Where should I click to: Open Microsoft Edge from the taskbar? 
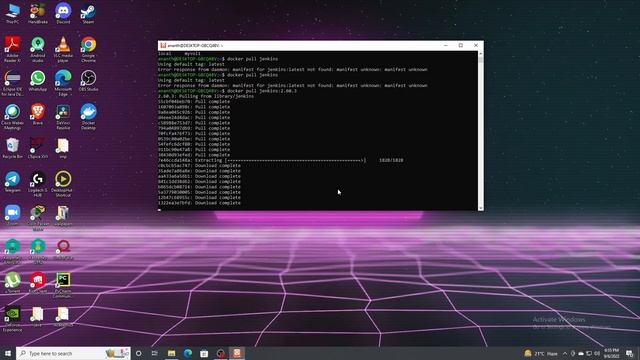point(188,353)
